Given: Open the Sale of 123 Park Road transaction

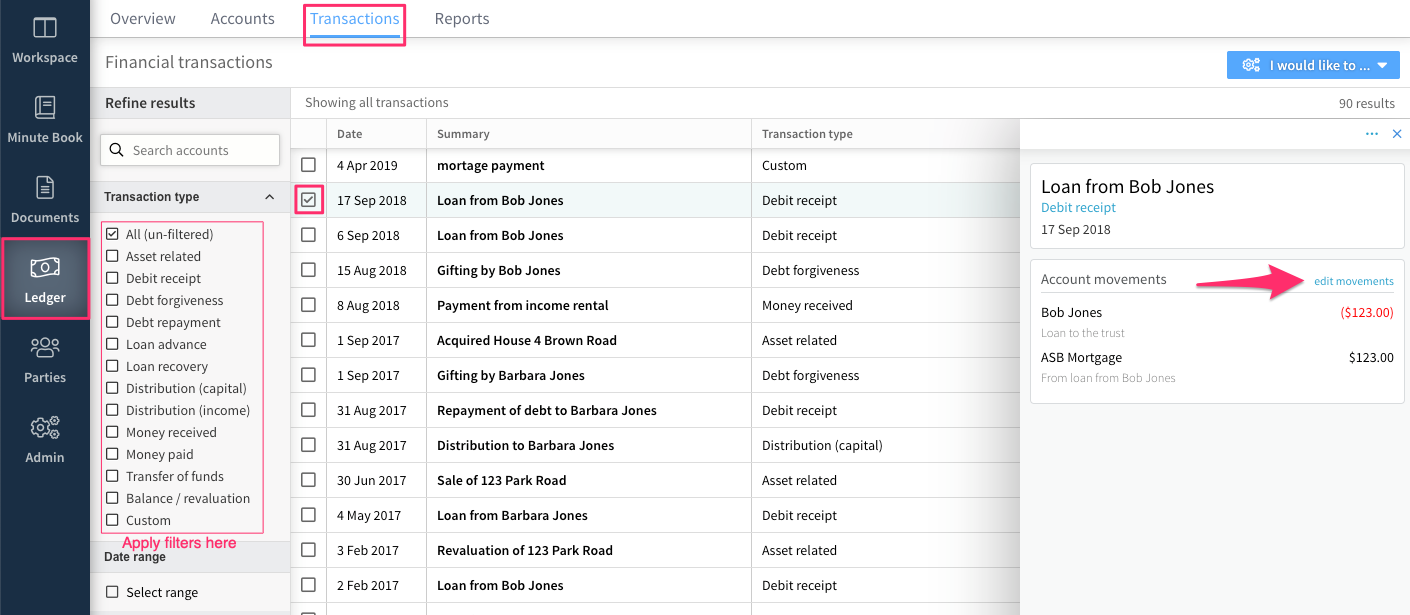Looking at the screenshot, I should (501, 480).
